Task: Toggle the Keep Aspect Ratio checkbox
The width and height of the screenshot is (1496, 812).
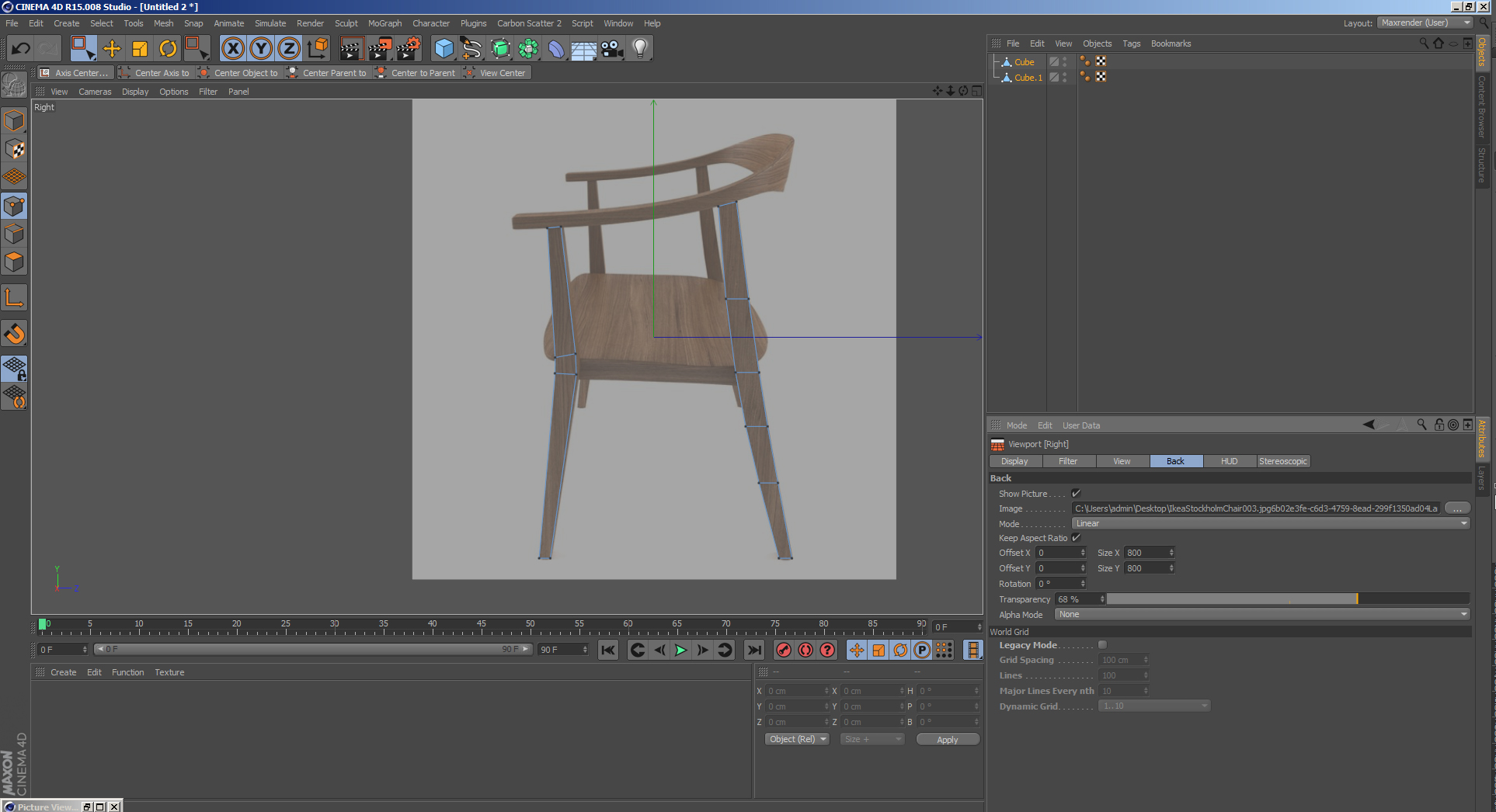Action: coord(1076,538)
